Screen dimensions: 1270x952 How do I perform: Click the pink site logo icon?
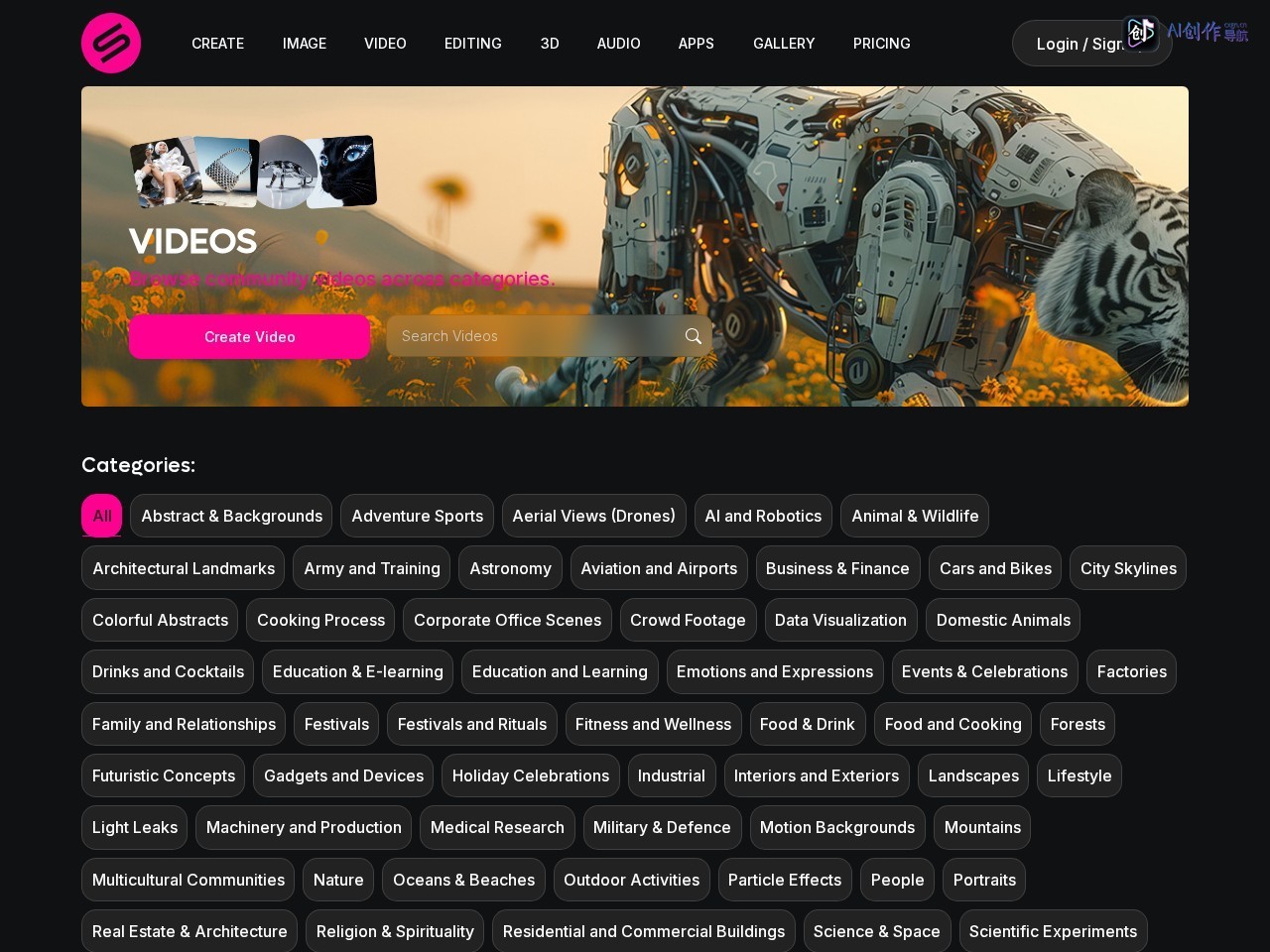click(111, 43)
